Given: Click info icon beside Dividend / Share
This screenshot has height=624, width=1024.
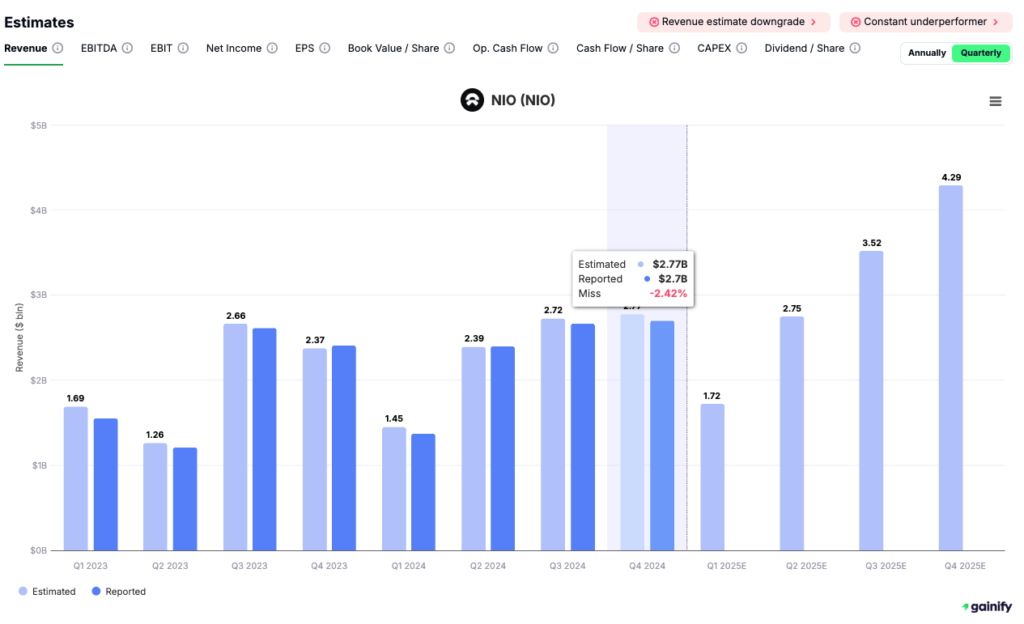Looking at the screenshot, I should (x=855, y=48).
